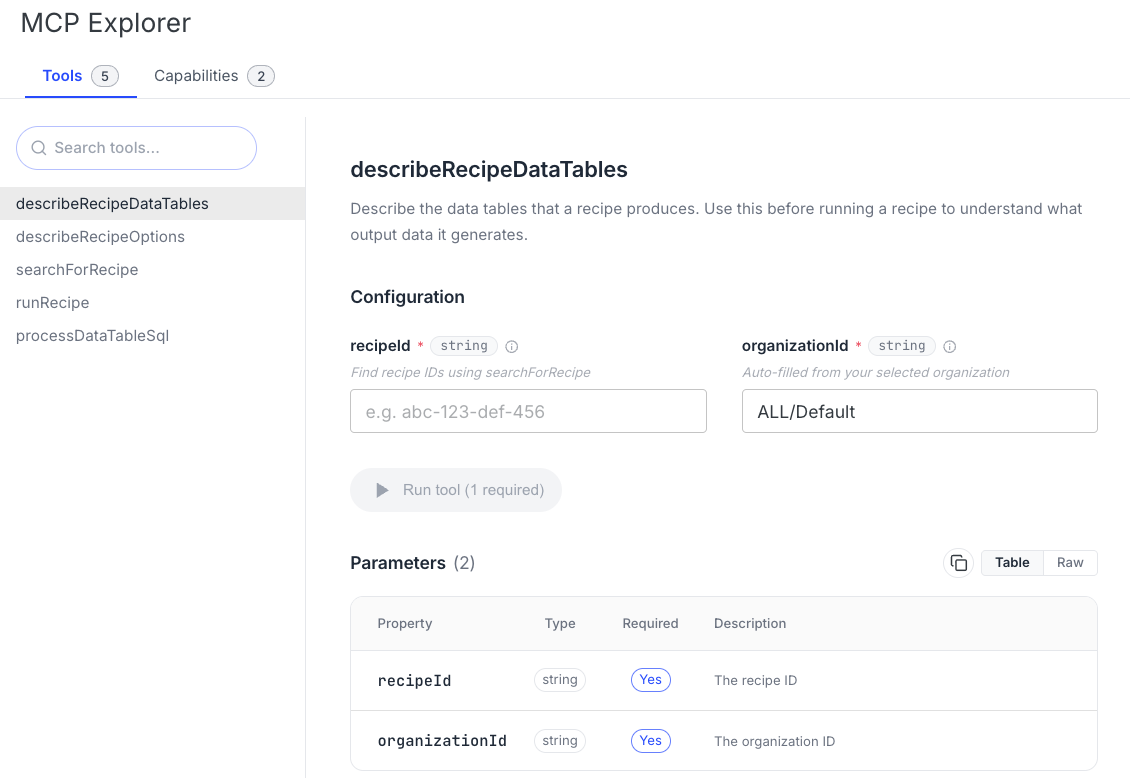Click string type badge beside recipeId label
This screenshot has height=778, width=1130.
(464, 346)
